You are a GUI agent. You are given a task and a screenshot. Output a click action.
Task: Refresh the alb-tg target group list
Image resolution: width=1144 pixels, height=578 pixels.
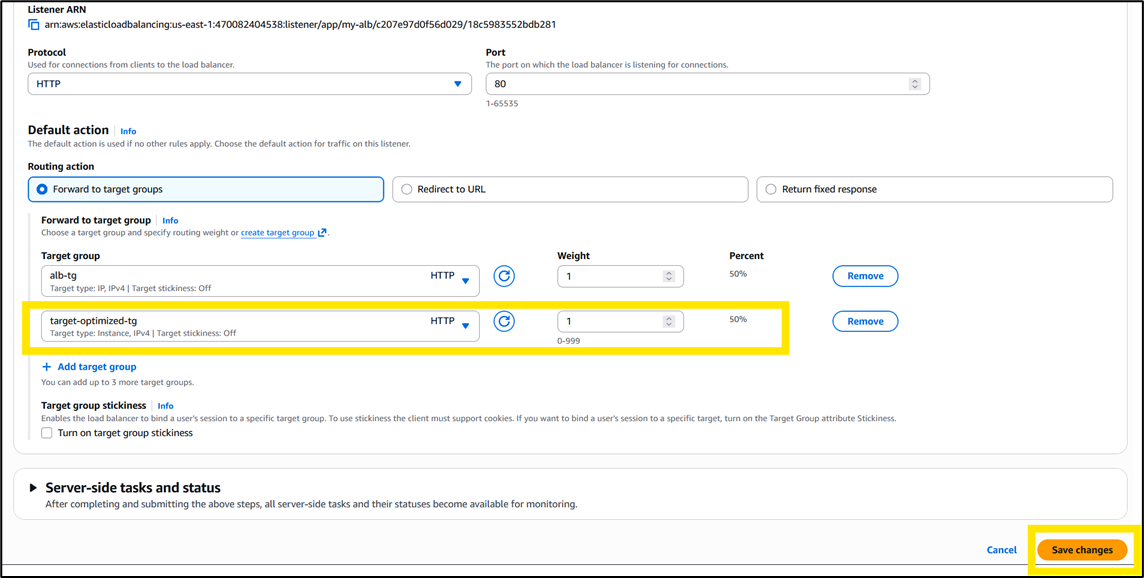pyautogui.click(x=505, y=276)
